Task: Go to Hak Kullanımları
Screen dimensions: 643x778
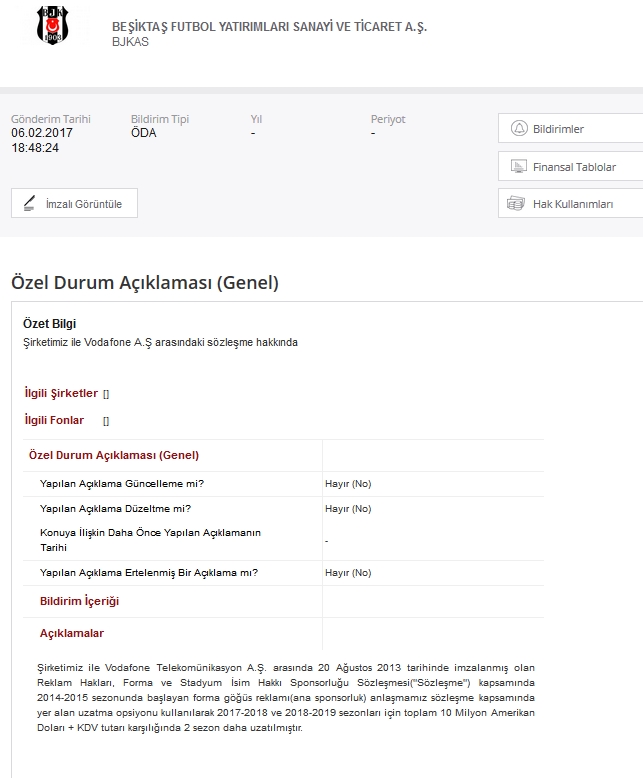Action: click(572, 204)
